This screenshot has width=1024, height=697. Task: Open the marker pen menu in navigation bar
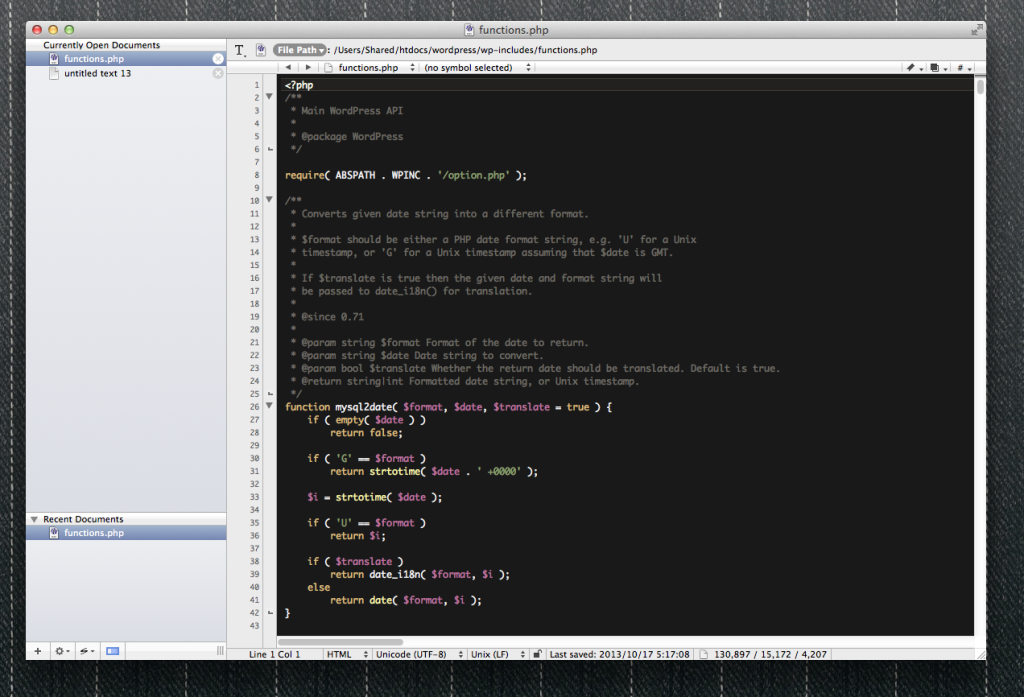(913, 68)
